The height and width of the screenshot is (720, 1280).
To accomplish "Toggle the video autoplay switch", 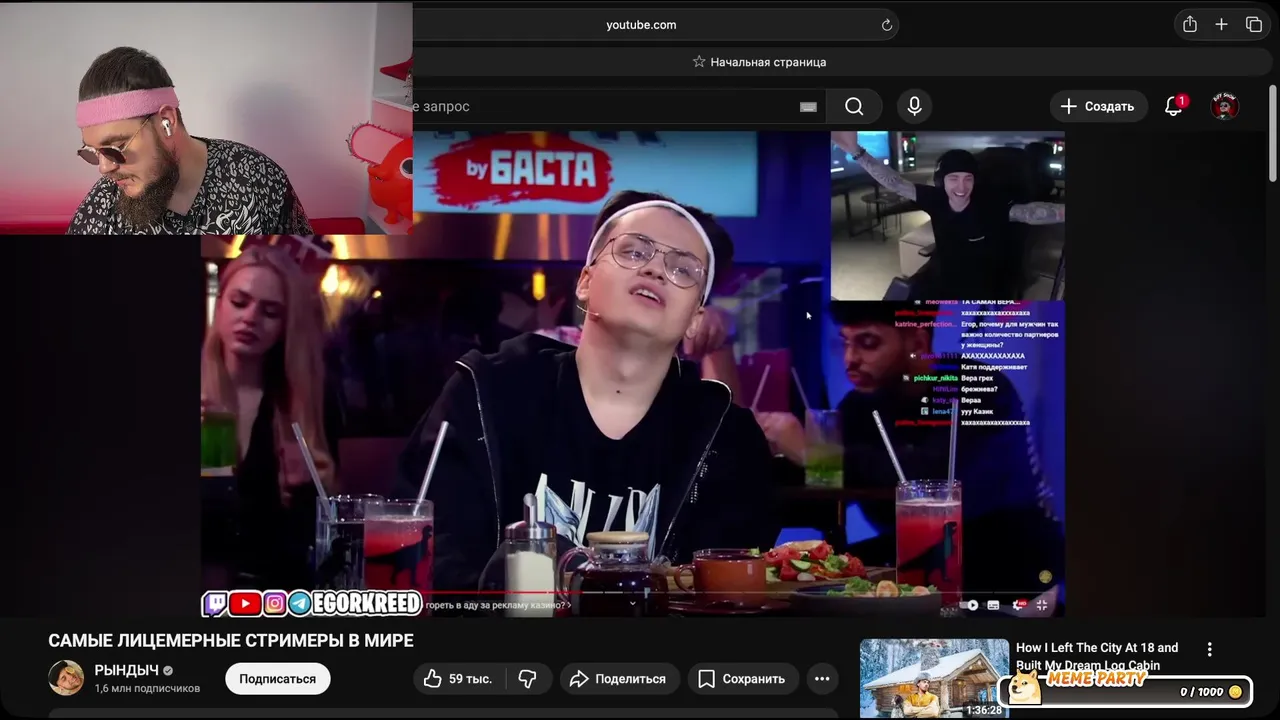I will (x=968, y=605).
